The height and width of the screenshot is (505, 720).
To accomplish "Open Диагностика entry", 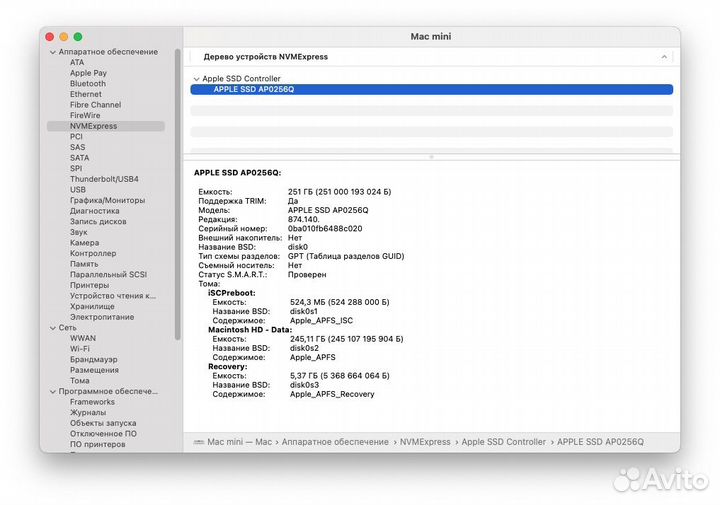I will [x=95, y=211].
